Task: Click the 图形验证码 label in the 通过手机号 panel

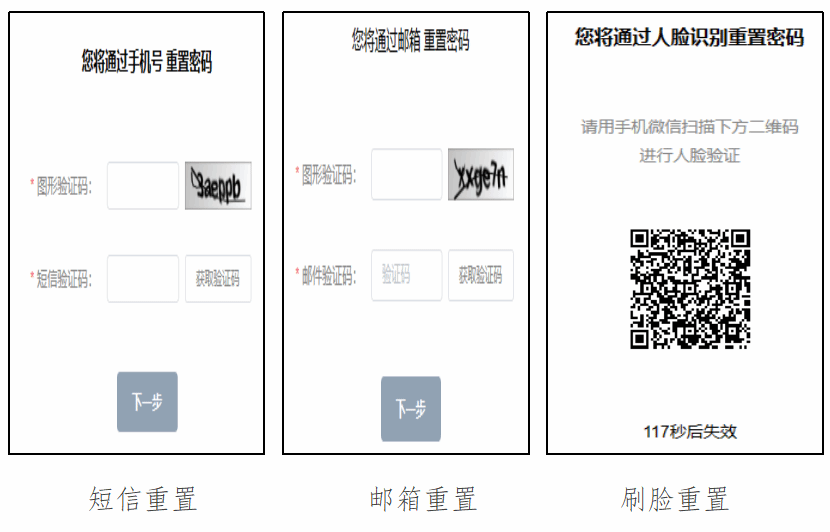Action: (64, 186)
